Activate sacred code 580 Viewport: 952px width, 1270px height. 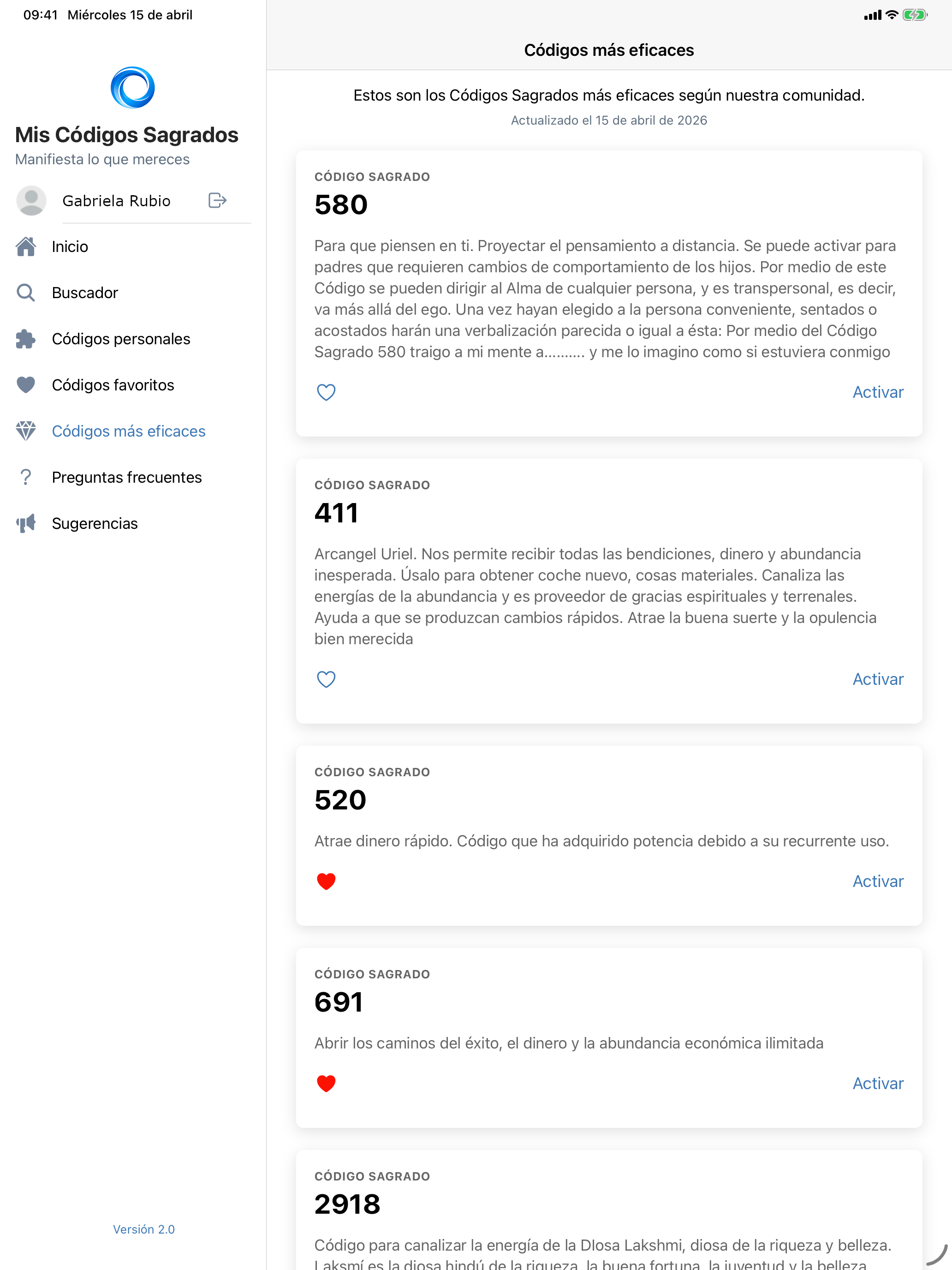point(878,392)
